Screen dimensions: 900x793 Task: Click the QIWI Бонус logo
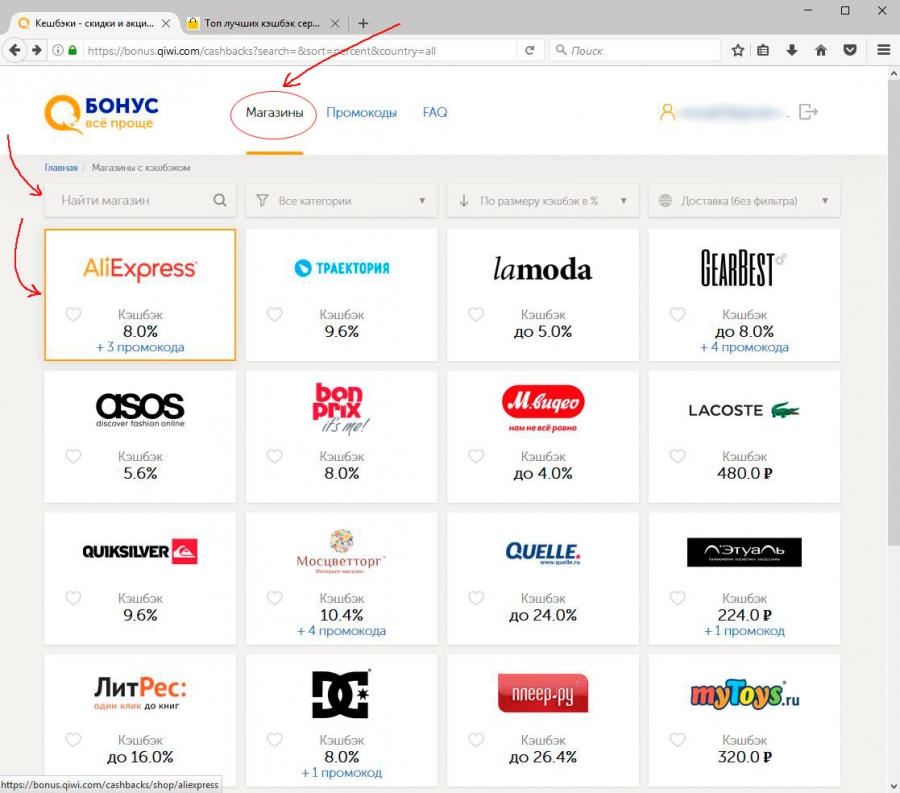tap(102, 113)
